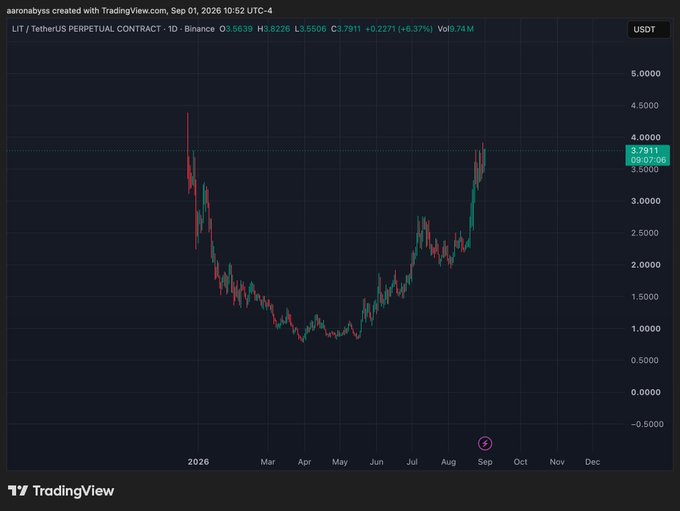
Task: Click the Nov label on time axis
Action: tap(557, 462)
